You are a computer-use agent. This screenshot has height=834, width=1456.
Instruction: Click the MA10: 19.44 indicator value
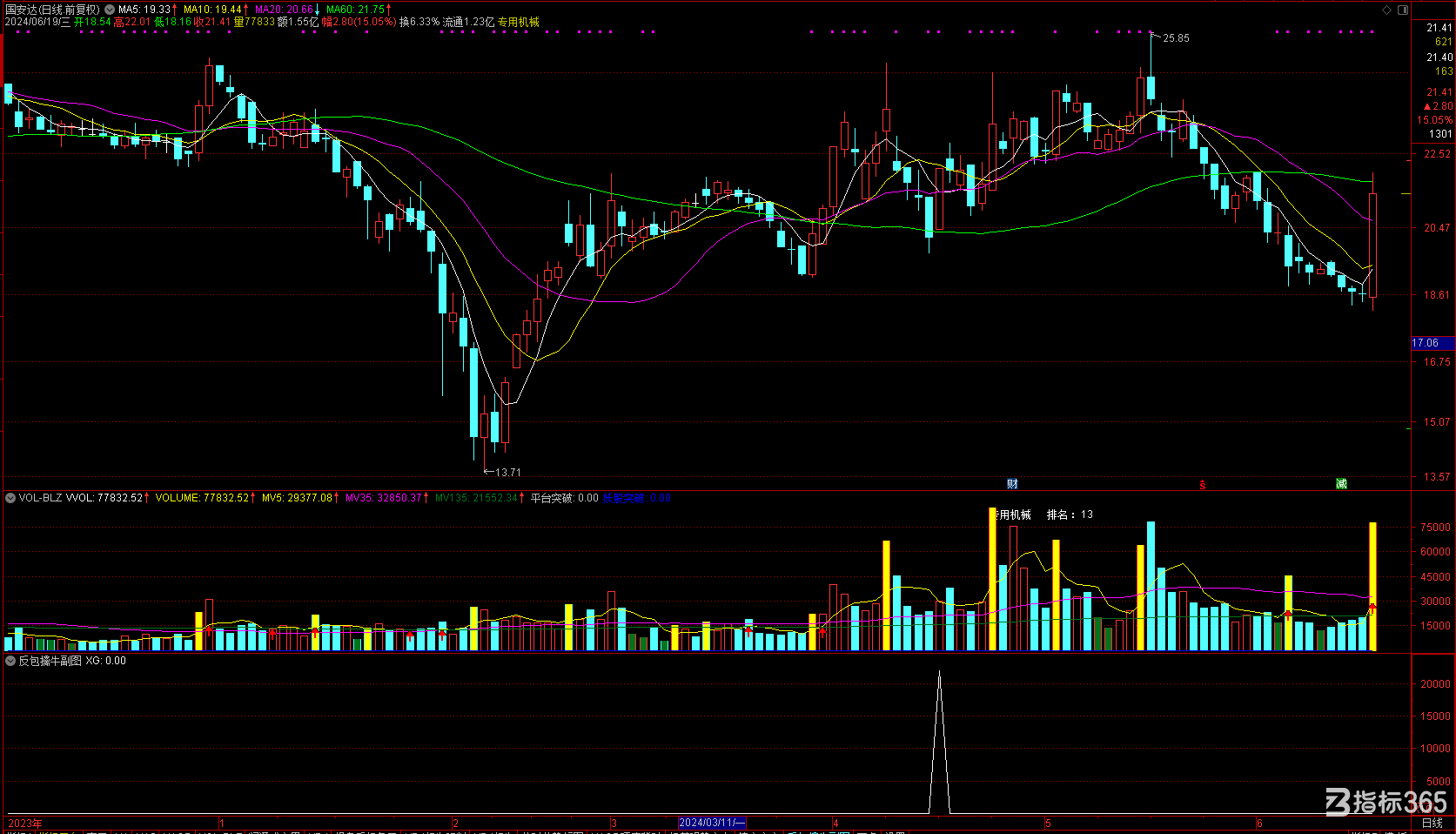212,10
